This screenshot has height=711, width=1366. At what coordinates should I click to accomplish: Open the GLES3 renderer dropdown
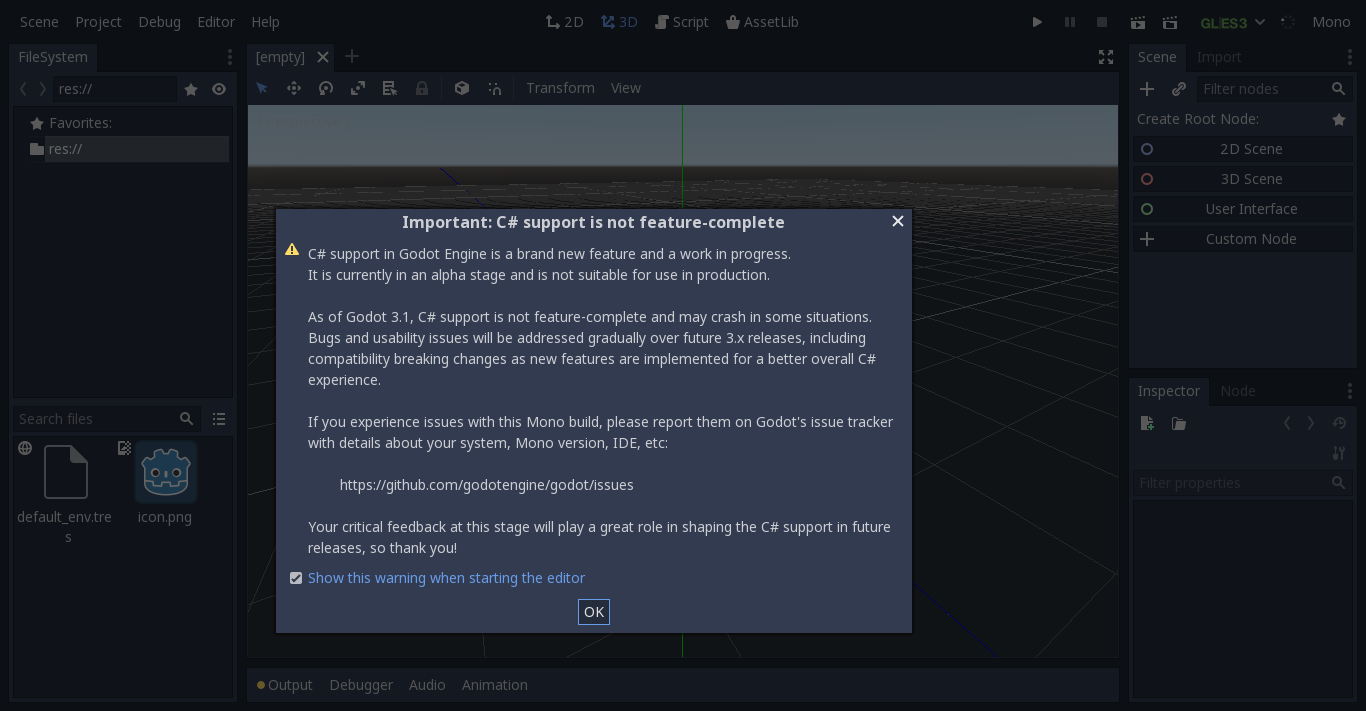pyautogui.click(x=1232, y=22)
